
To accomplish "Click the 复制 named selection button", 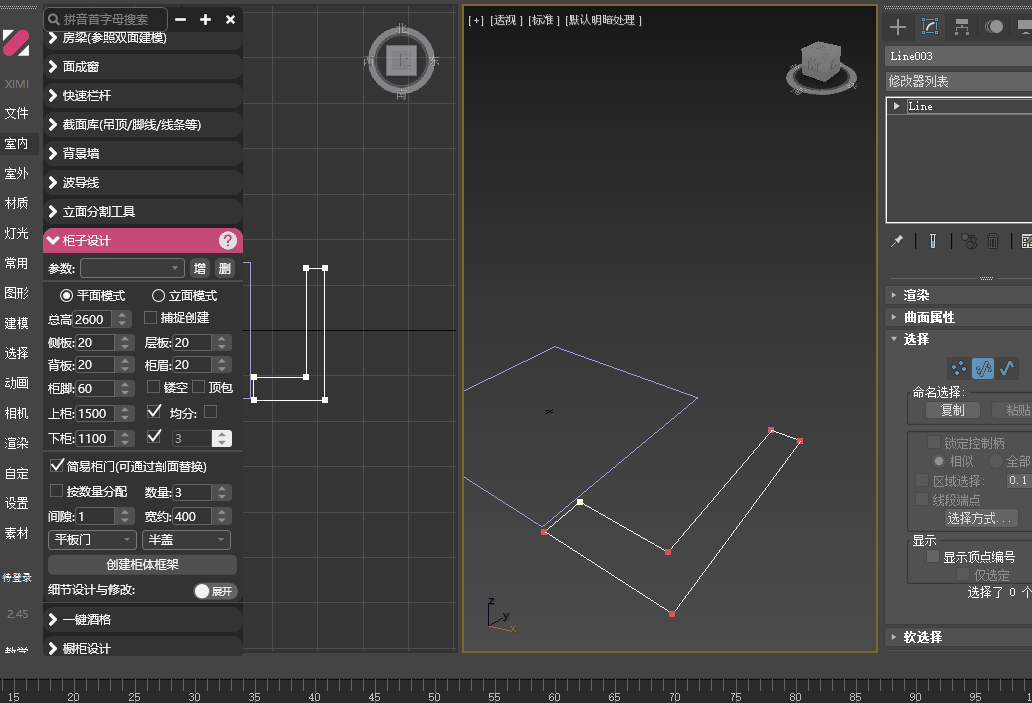I will 952,410.
